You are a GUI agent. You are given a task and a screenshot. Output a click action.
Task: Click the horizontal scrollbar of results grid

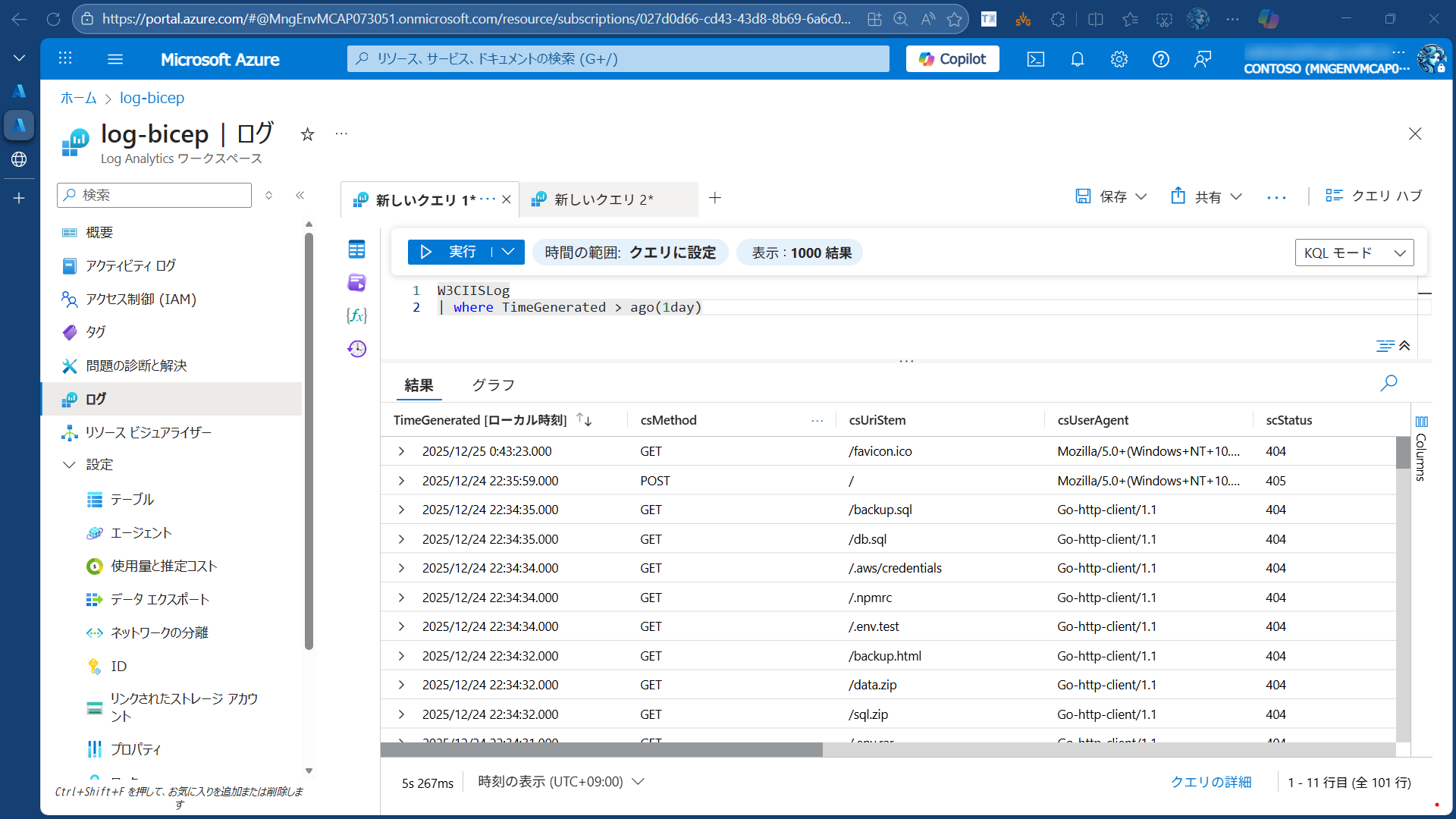[x=601, y=750]
